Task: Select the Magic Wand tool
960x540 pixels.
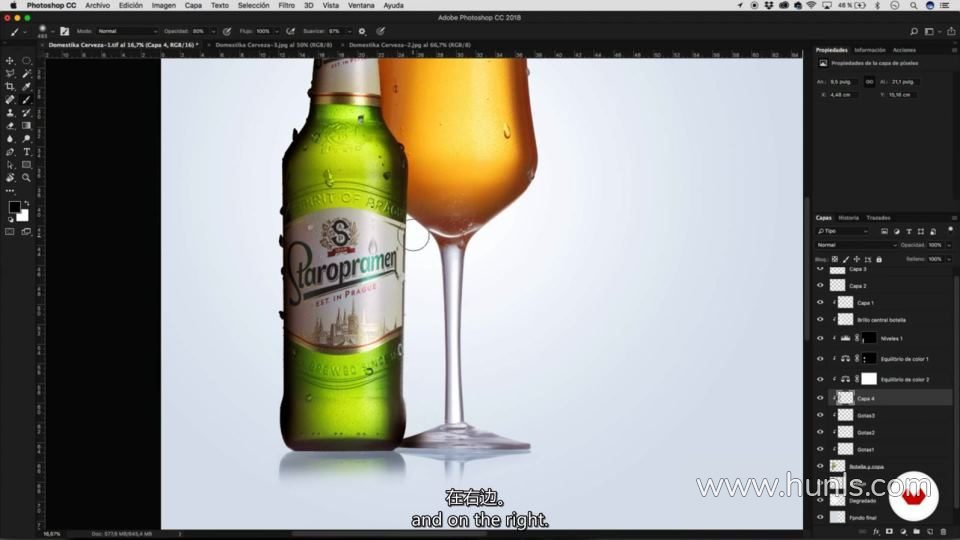Action: coord(26,73)
